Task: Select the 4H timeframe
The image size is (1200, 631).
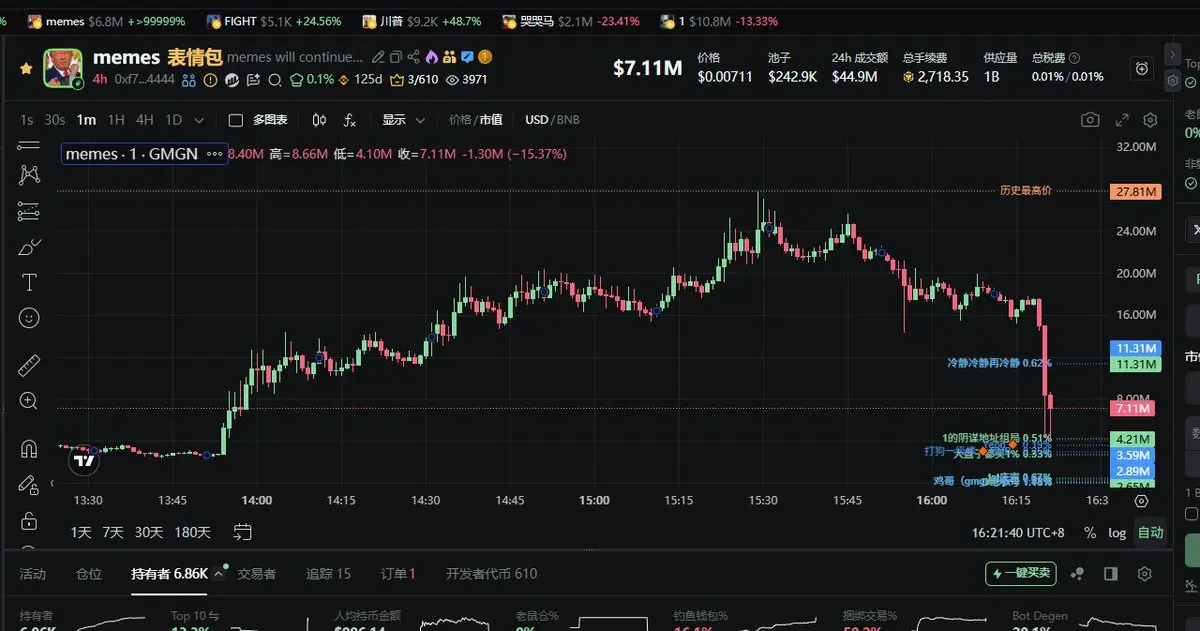Action: pyautogui.click(x=145, y=120)
